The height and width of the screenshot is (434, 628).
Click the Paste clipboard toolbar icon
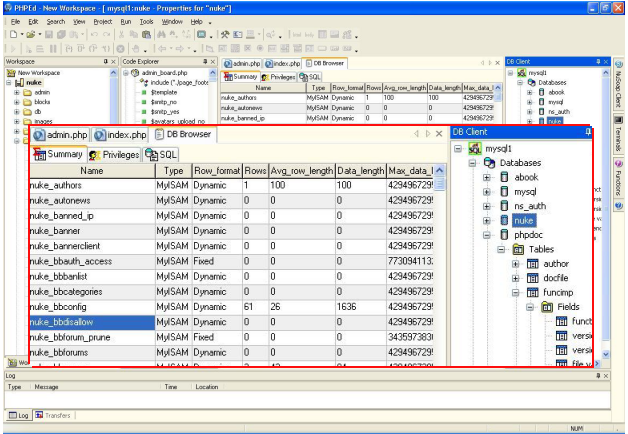coord(146,34)
